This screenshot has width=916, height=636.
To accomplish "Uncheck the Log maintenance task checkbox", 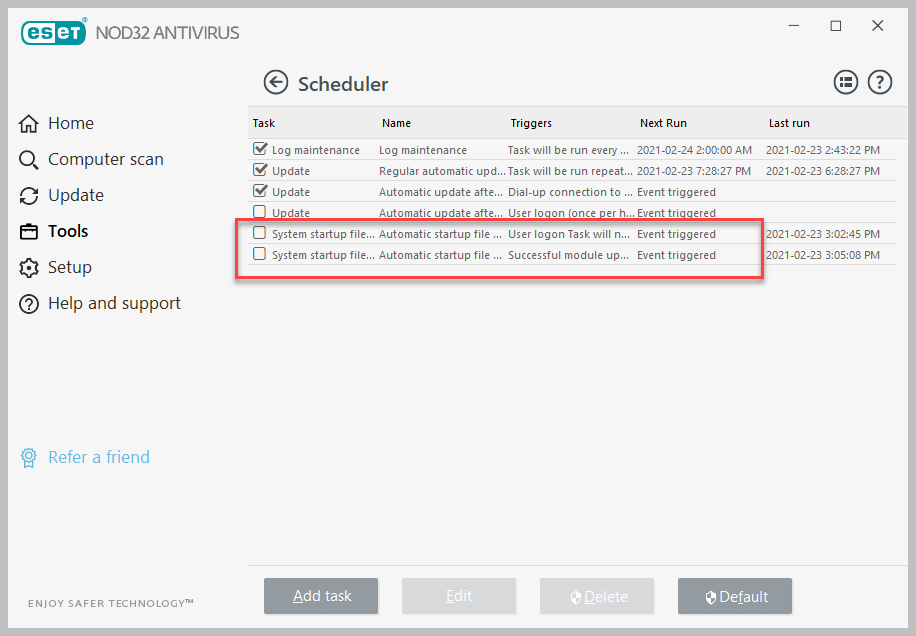I will (260, 149).
